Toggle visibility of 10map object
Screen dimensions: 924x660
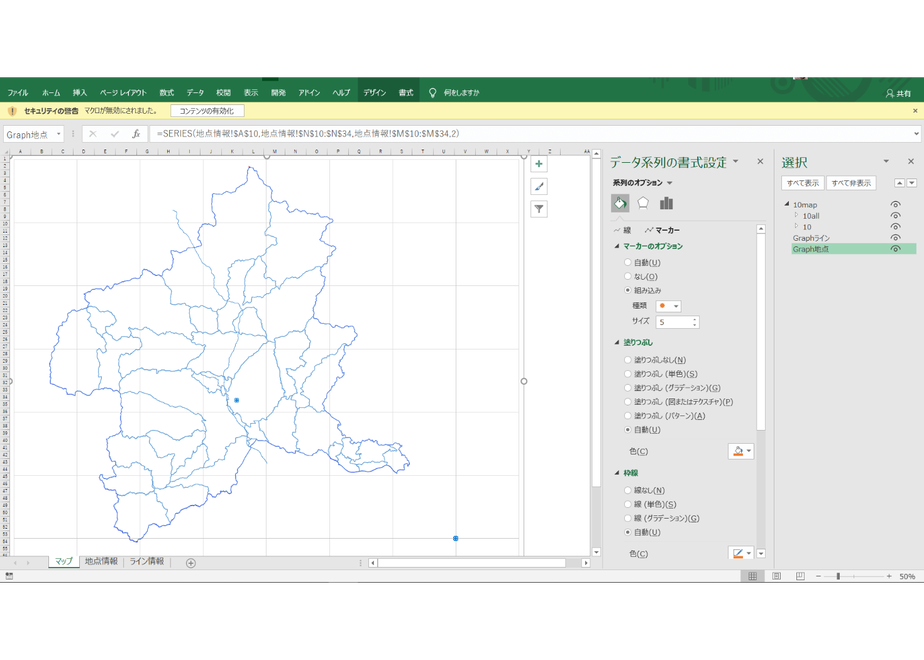[x=895, y=204]
